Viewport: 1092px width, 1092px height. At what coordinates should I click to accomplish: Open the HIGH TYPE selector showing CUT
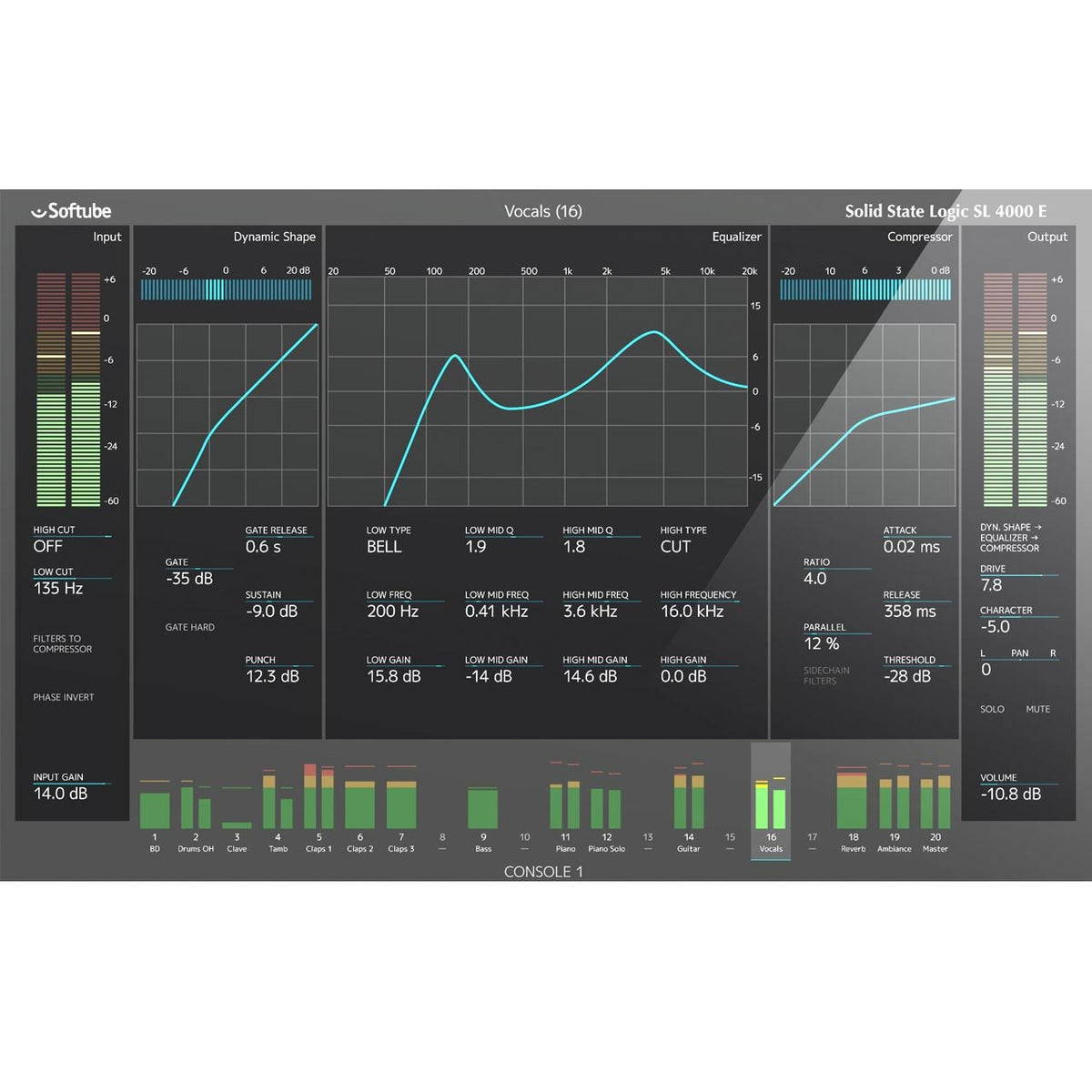675,546
